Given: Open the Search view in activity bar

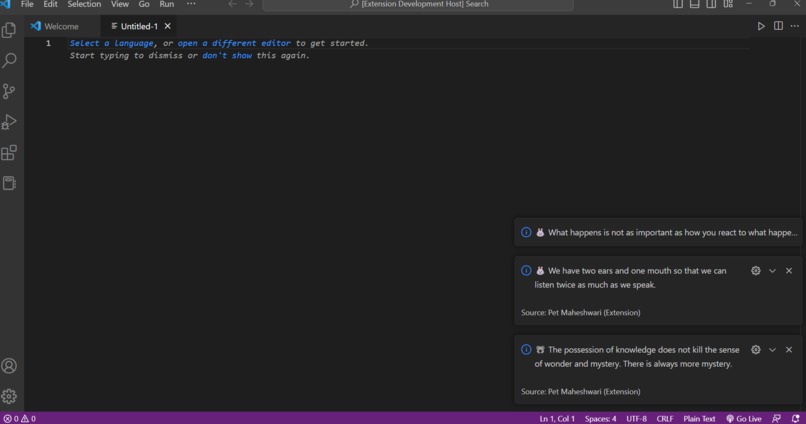Looking at the screenshot, I should [9, 61].
